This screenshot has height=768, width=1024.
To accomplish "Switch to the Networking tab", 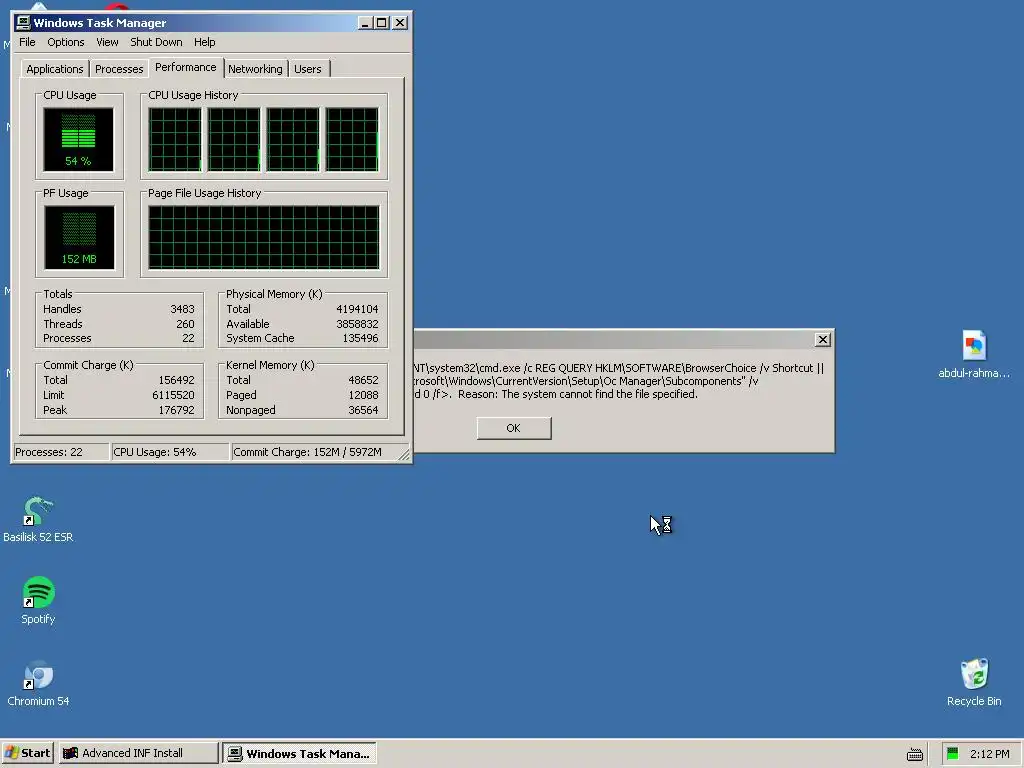I will (255, 69).
